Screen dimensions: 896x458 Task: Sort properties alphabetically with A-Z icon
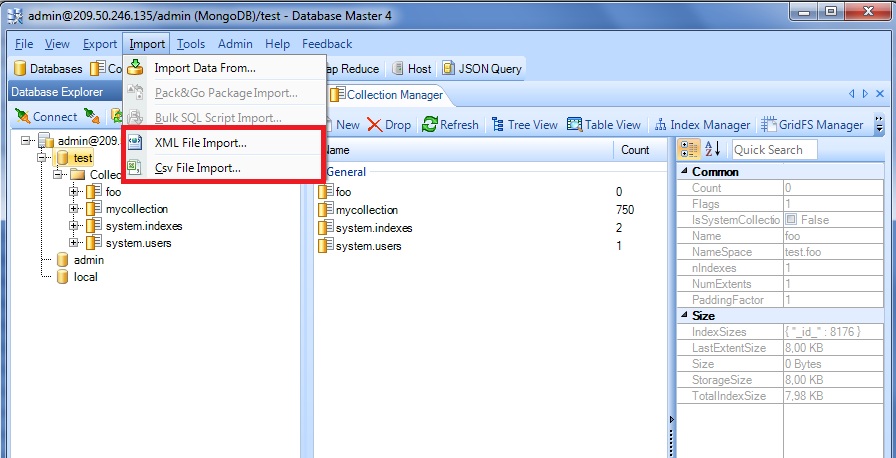pos(713,149)
